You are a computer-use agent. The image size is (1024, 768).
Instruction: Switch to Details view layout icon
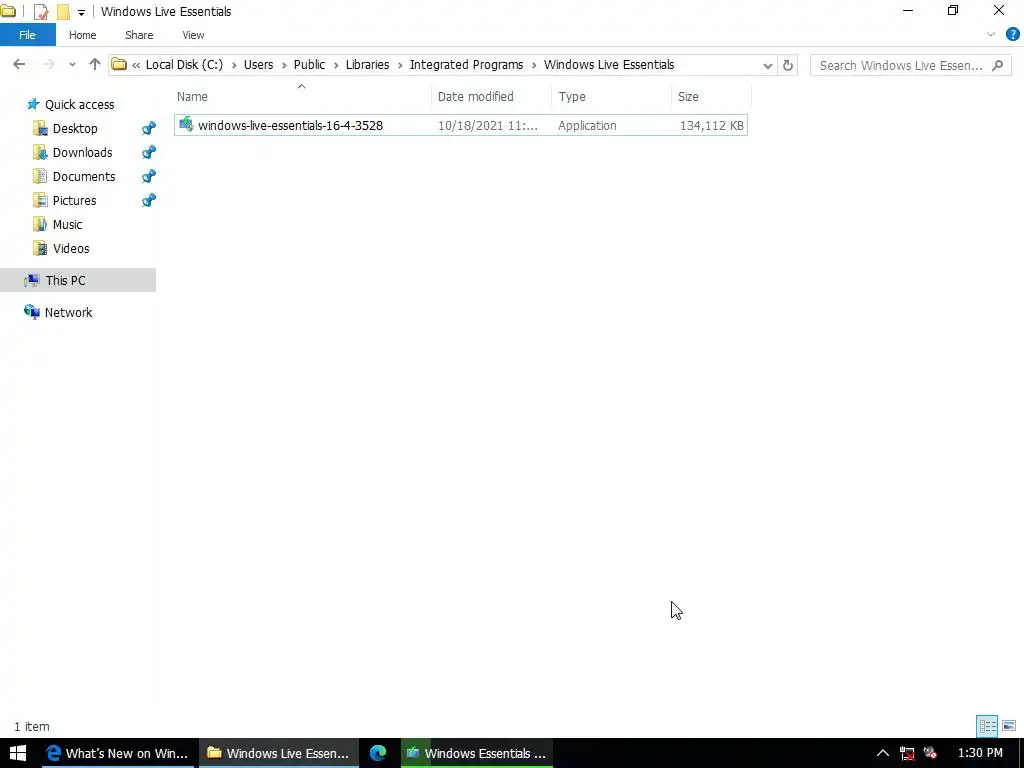[987, 726]
